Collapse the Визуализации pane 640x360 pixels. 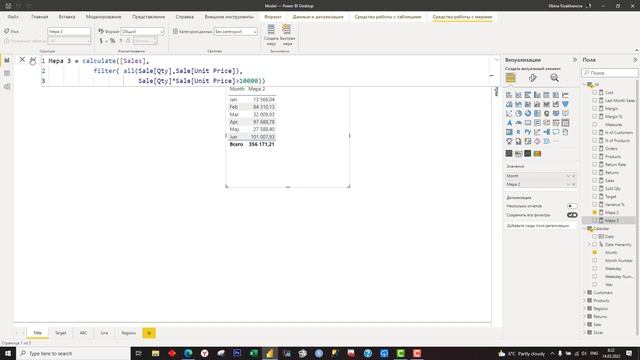575,60
